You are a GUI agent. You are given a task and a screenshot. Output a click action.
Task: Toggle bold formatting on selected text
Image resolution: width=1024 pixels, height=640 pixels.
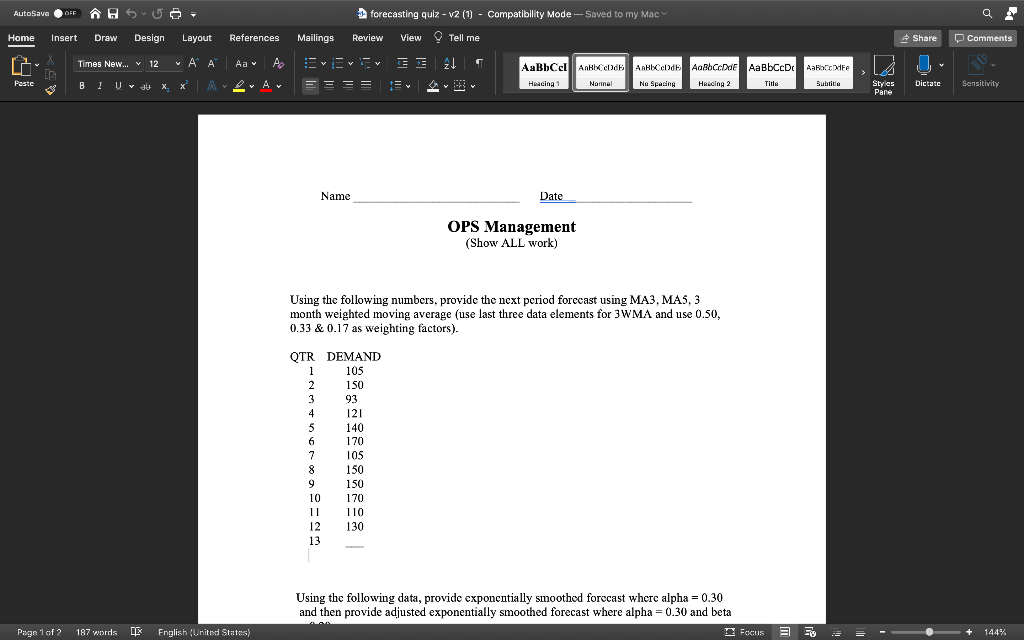[83, 86]
